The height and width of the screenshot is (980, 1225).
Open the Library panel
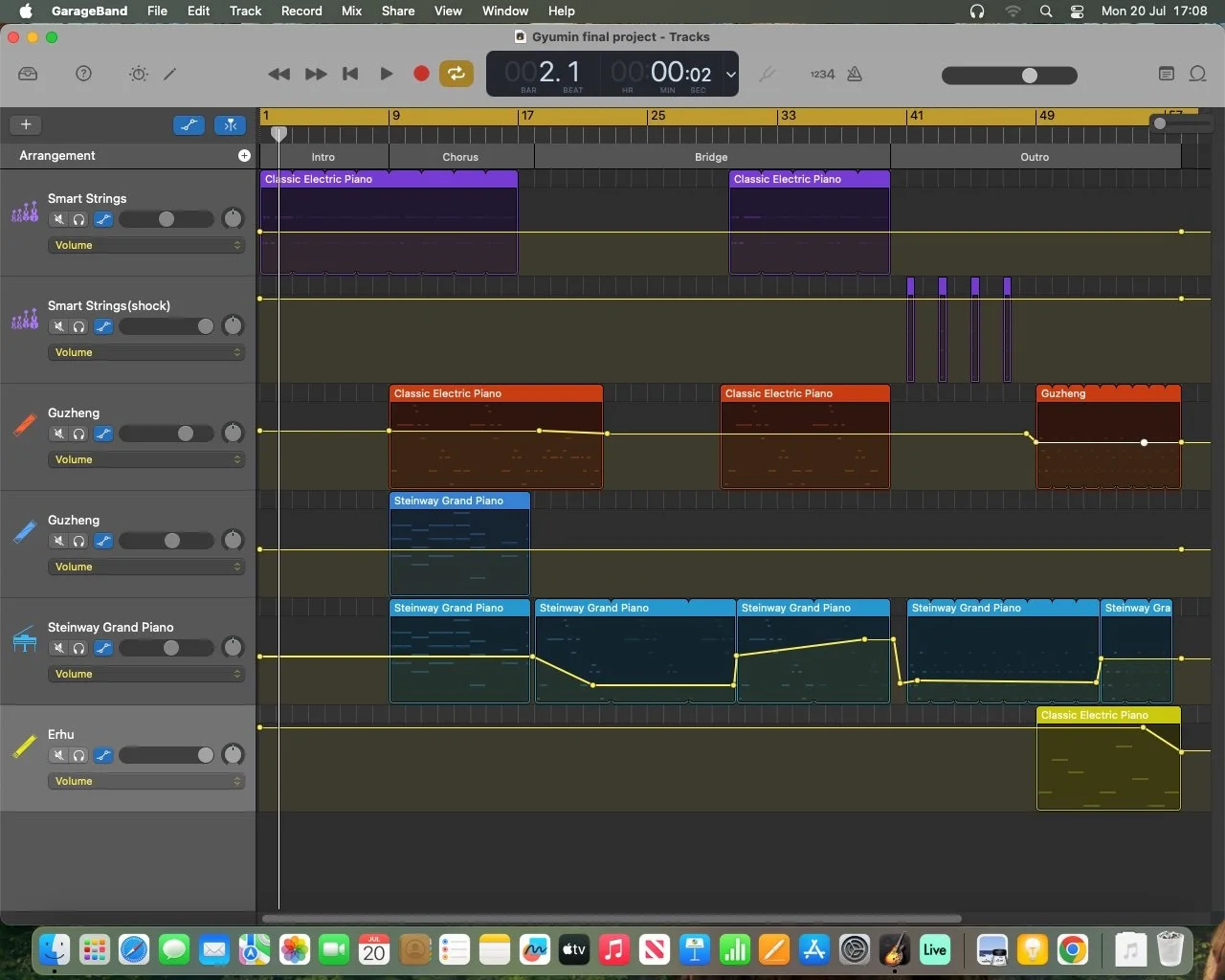pos(28,74)
